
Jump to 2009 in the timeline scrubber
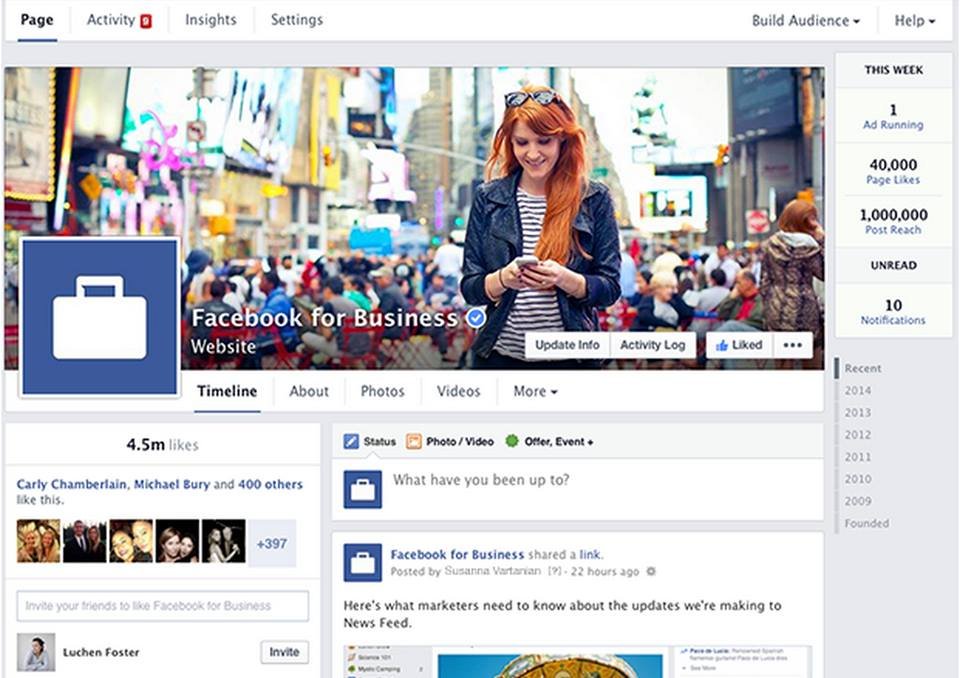858,501
